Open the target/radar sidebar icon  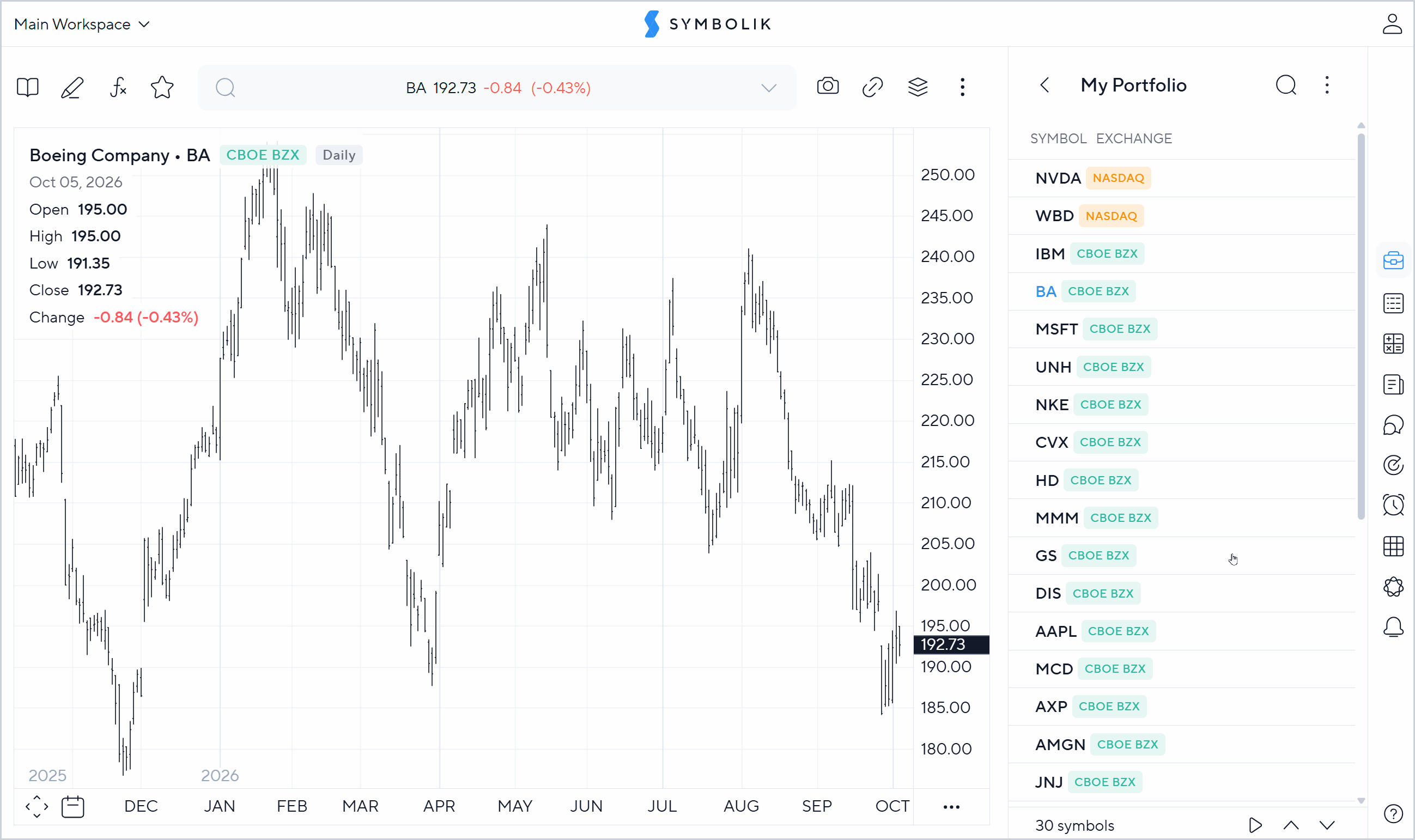(x=1393, y=465)
